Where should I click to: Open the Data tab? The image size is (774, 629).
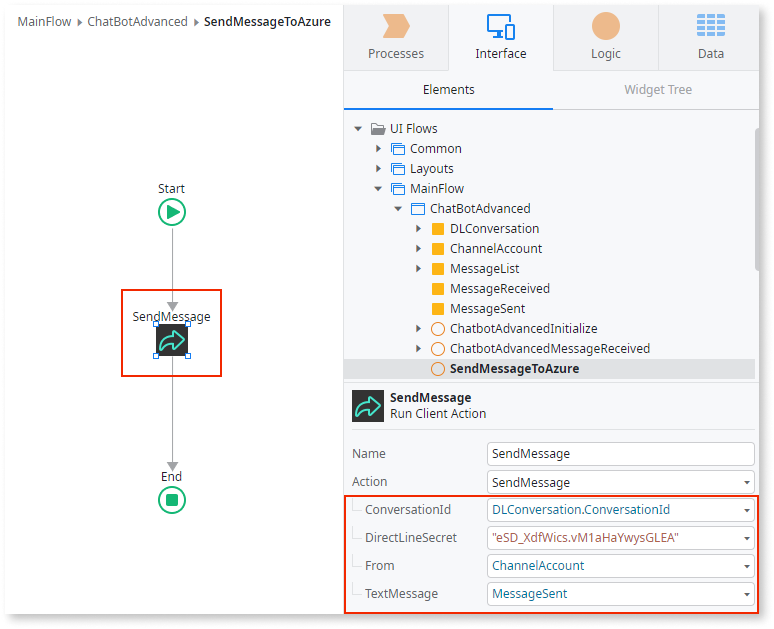(710, 38)
